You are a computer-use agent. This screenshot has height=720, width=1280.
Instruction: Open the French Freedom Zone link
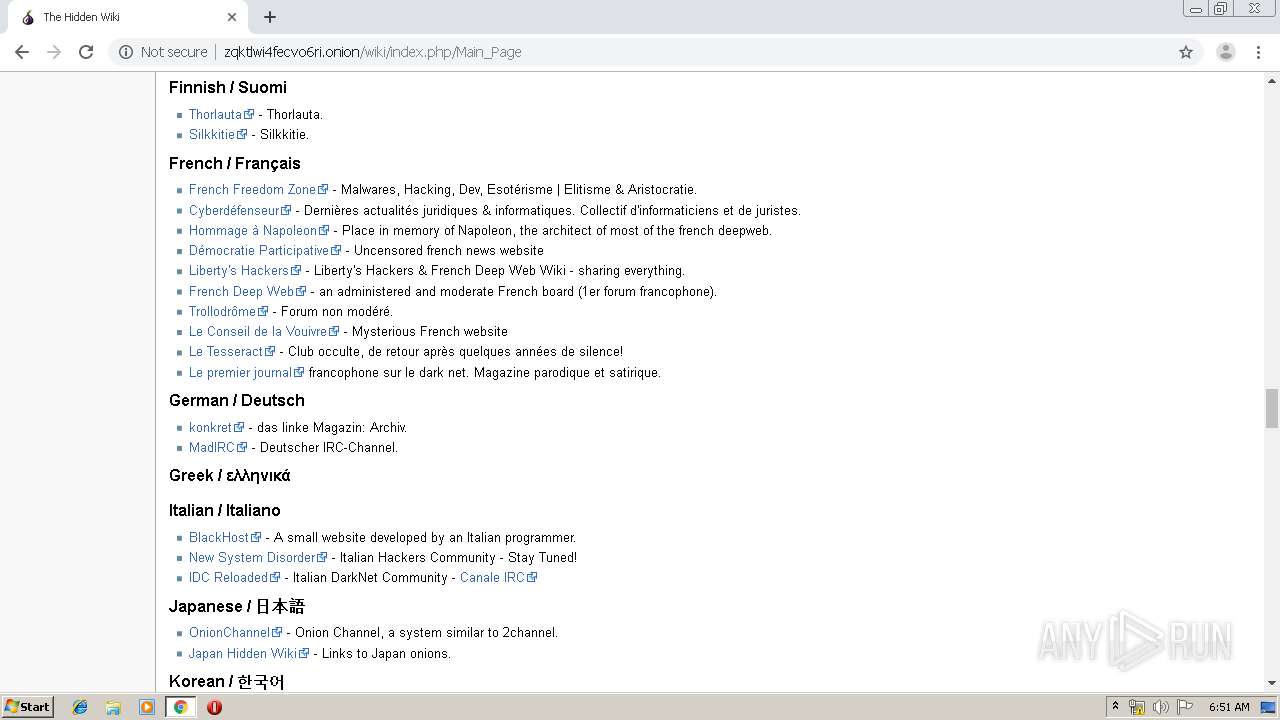click(252, 190)
